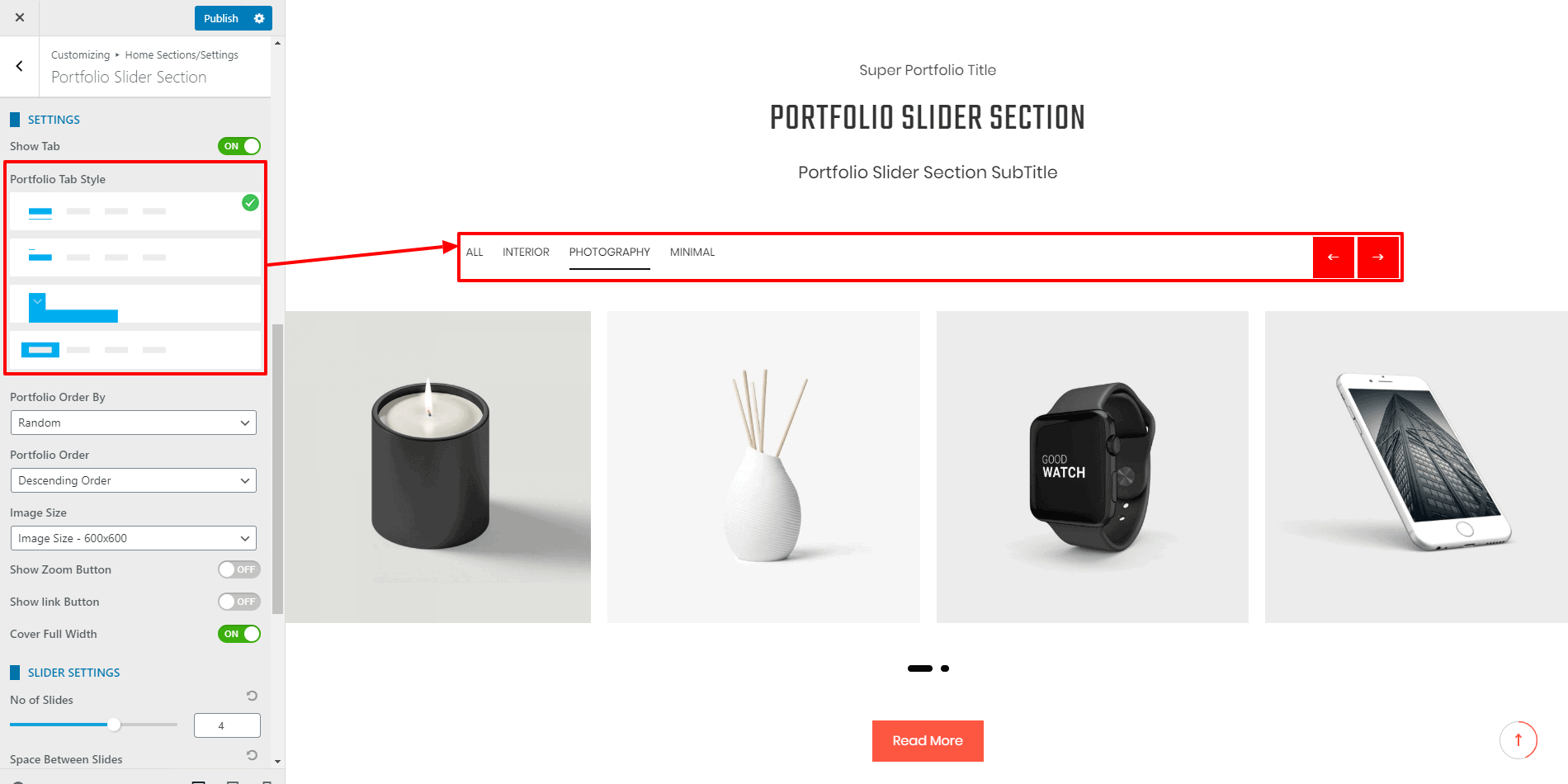Disable the Cover Full Width switch
The width and height of the screenshot is (1568, 784).
click(239, 634)
